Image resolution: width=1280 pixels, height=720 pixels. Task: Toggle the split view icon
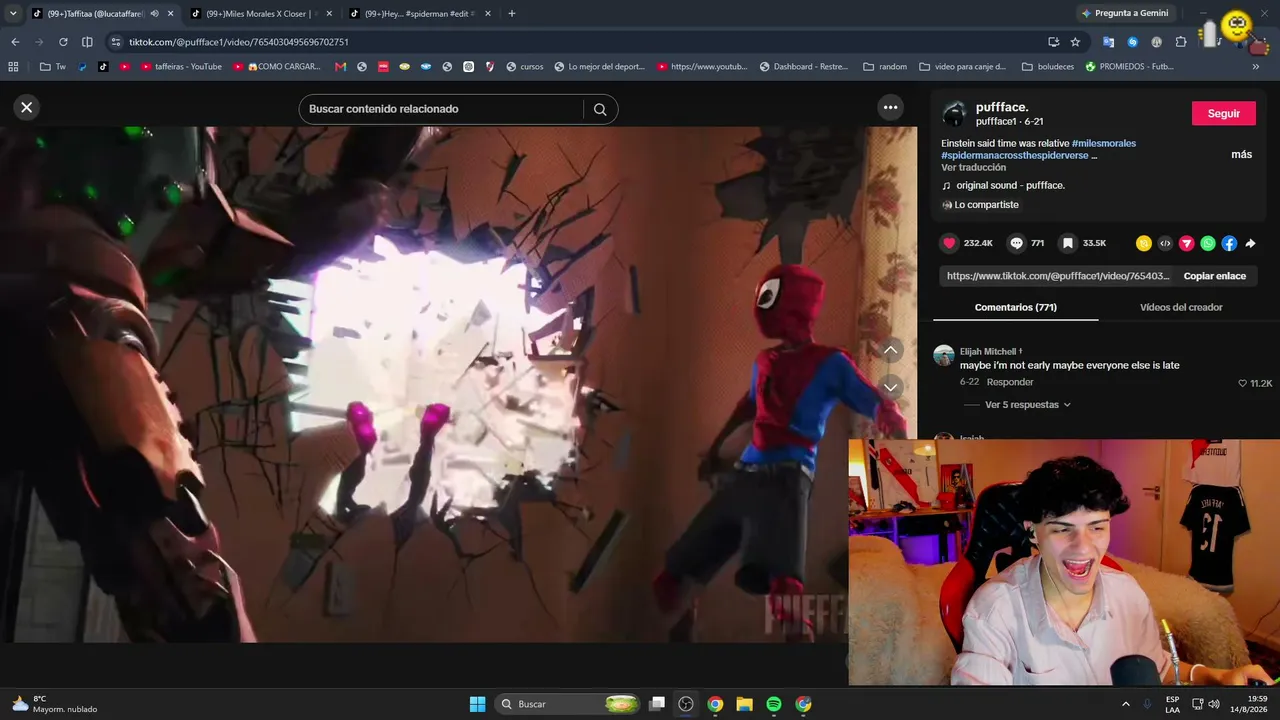[x=87, y=42]
